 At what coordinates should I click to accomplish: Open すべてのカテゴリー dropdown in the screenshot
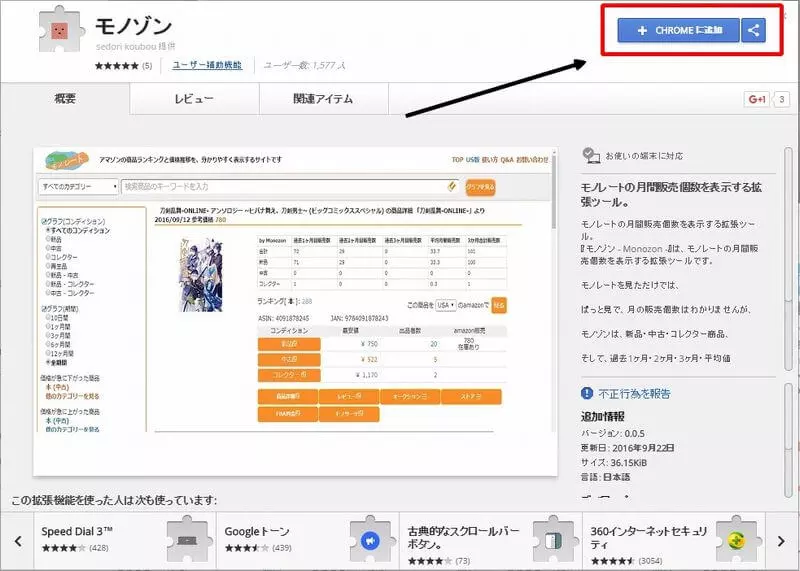pos(78,187)
